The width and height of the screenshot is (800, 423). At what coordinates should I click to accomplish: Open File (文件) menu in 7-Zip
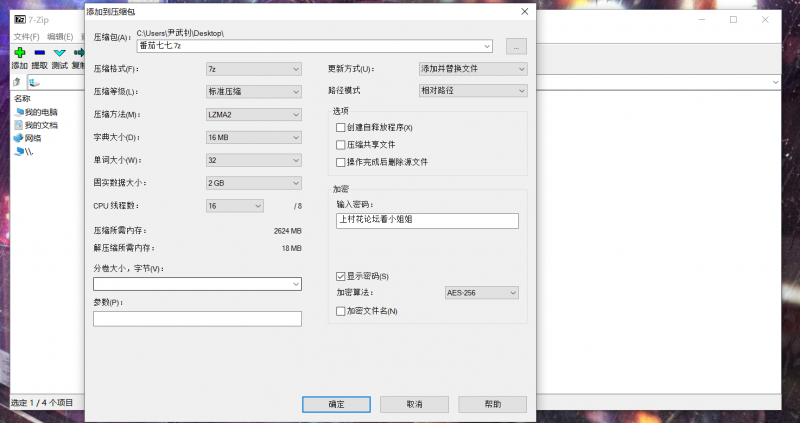pos(26,36)
